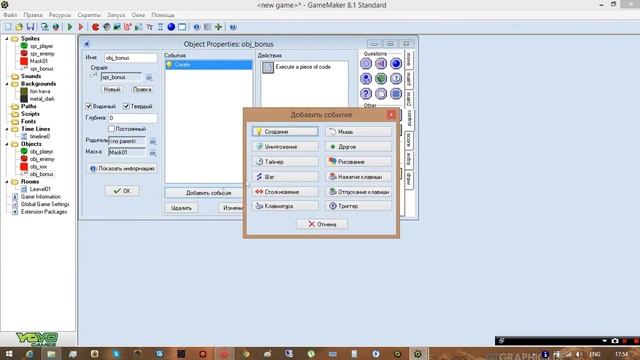
Task: Select the Check Mouse action icon
Action: pyautogui.click(x=381, y=93)
